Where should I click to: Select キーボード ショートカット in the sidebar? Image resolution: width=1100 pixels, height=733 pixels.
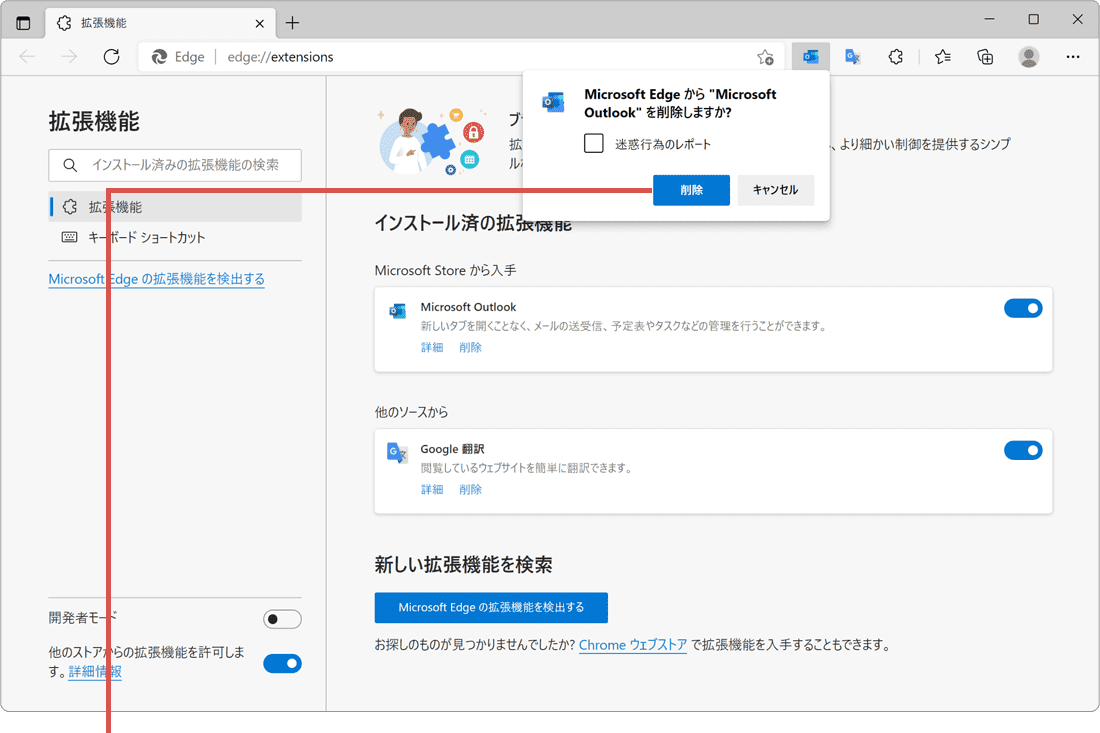175,237
